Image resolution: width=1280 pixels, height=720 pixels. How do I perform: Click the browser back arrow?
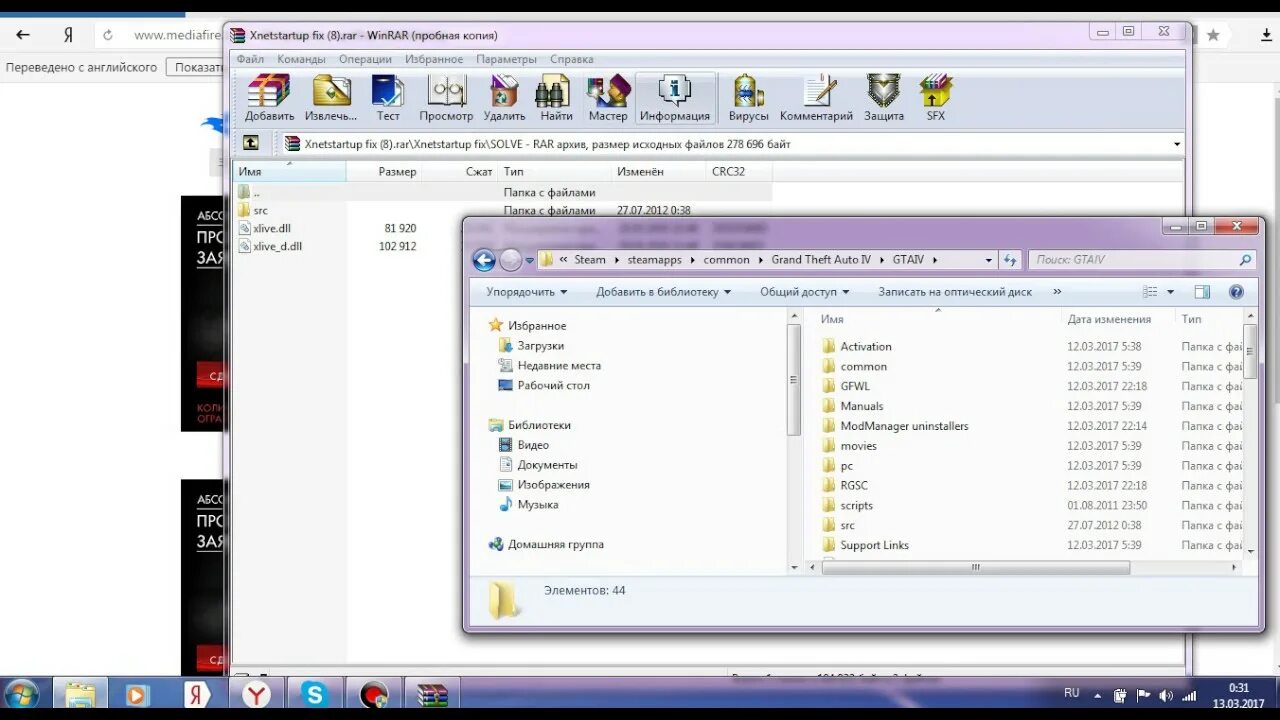pos(22,35)
